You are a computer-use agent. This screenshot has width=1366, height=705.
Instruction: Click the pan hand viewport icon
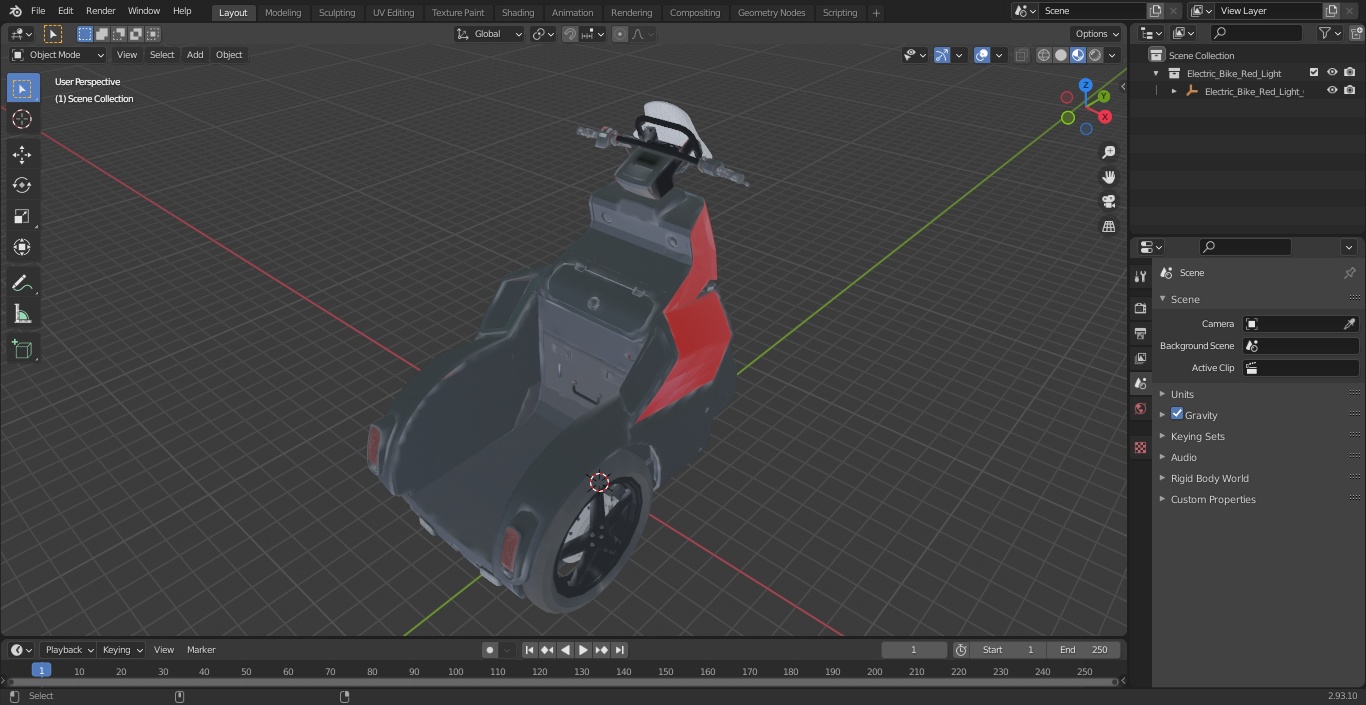click(1108, 177)
